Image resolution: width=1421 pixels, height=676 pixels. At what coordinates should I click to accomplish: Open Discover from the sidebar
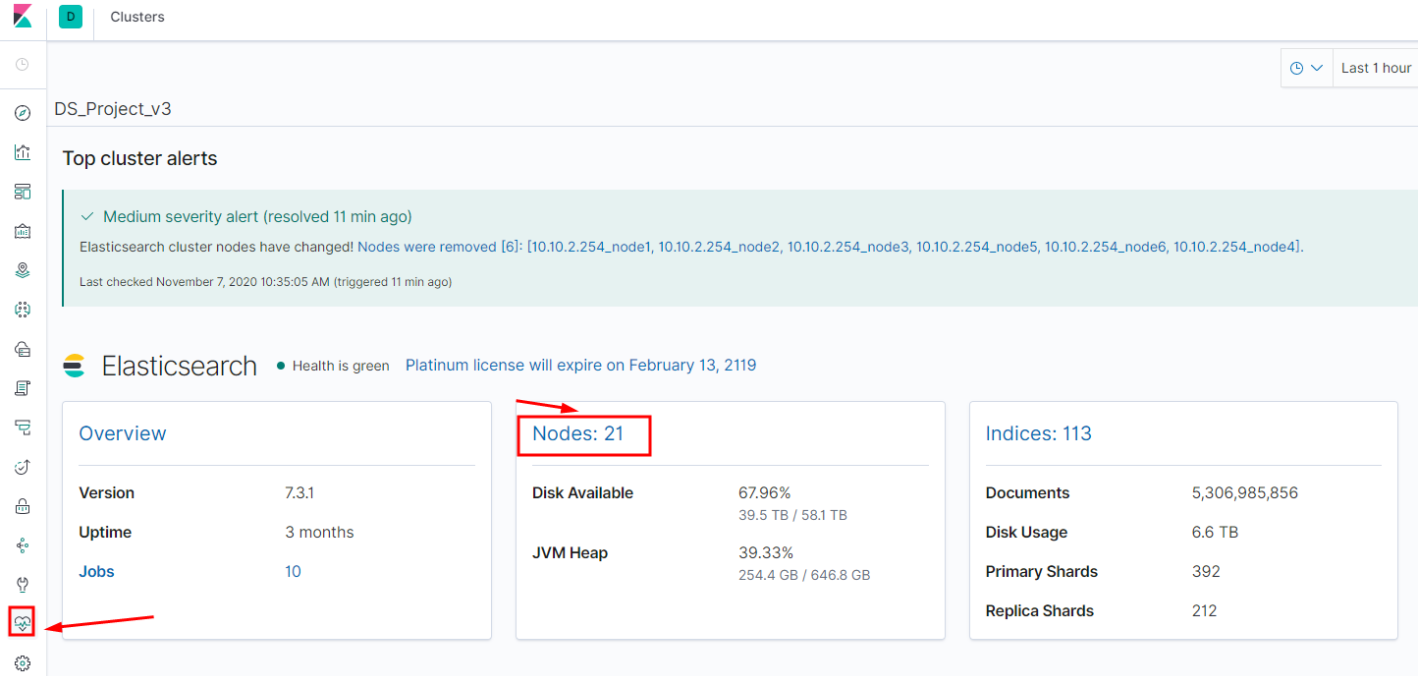pos(22,113)
